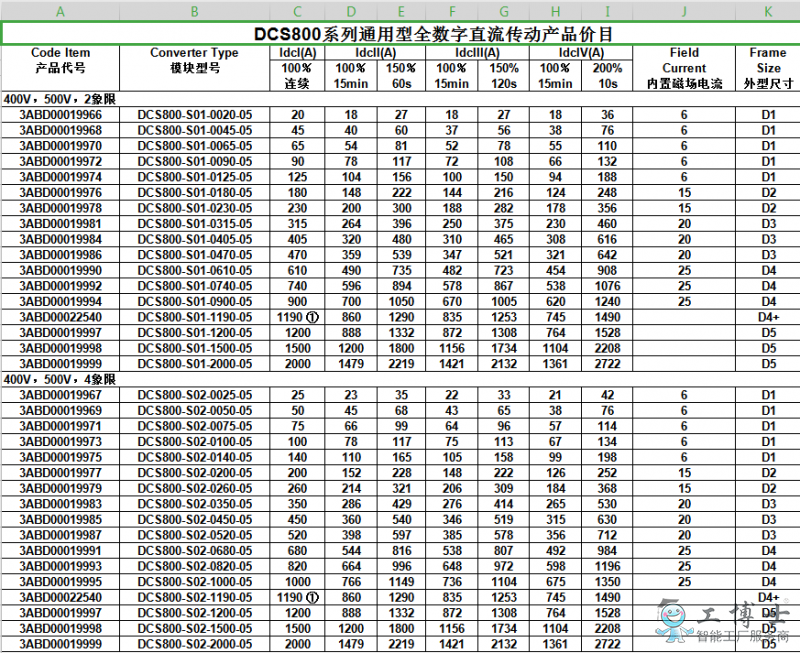Select column G header

point(504,11)
